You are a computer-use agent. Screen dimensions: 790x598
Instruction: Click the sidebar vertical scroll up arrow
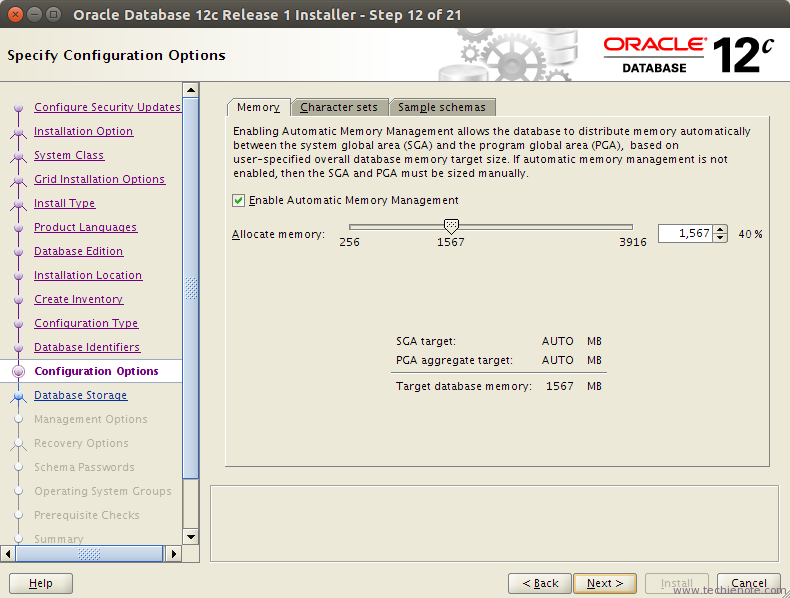click(191, 90)
